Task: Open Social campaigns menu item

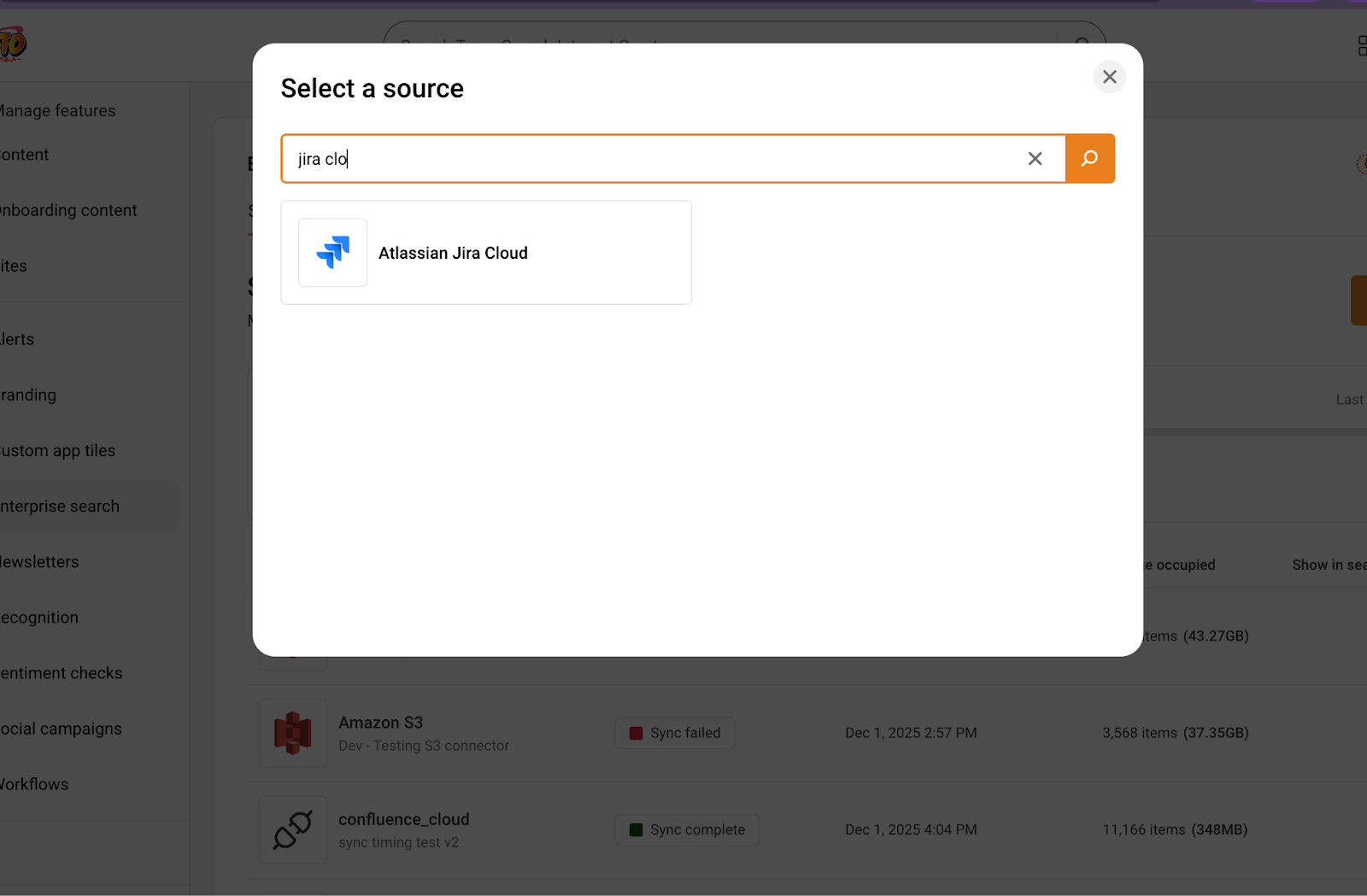Action: tap(62, 729)
